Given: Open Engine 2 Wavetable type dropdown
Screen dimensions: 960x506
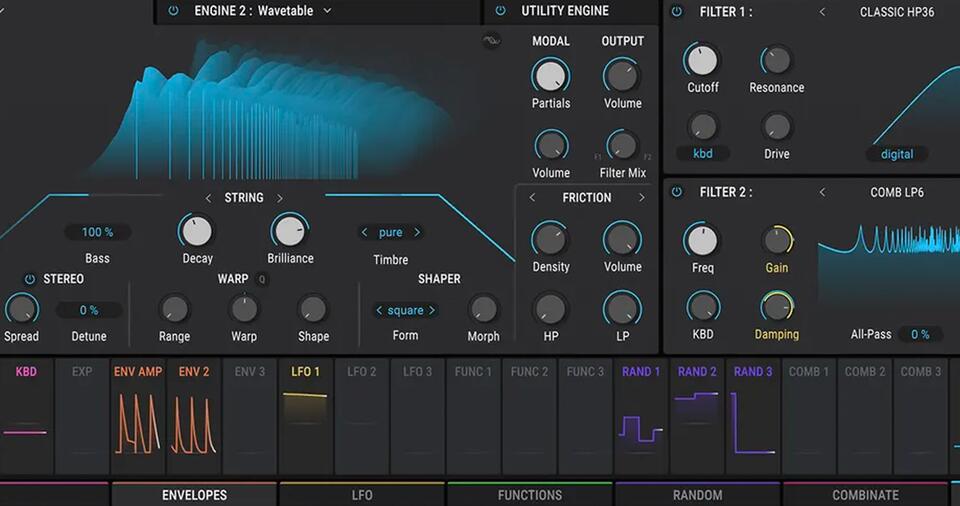Looking at the screenshot, I should coord(327,10).
